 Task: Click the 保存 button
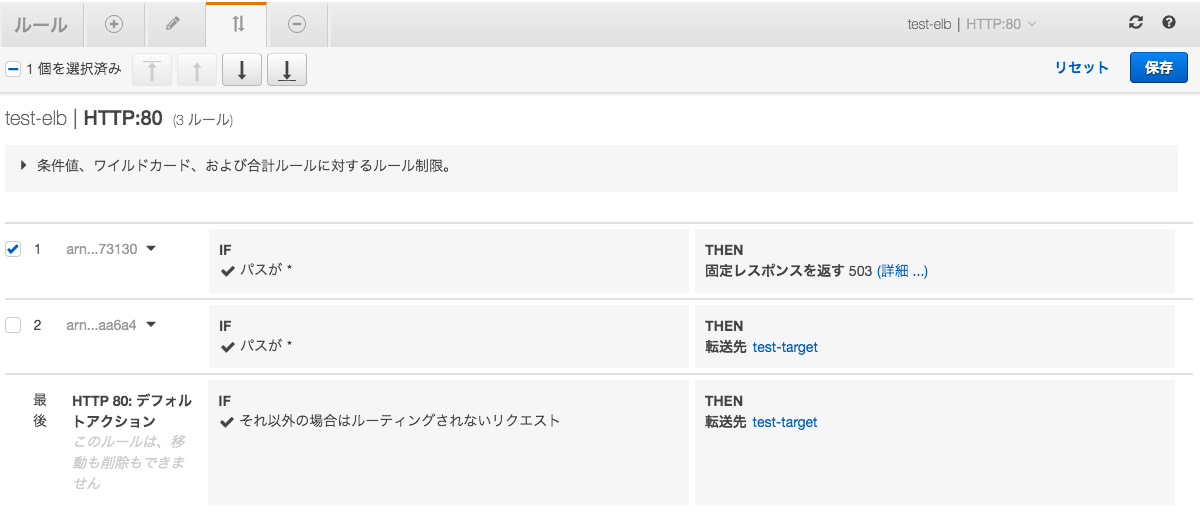pos(1159,68)
